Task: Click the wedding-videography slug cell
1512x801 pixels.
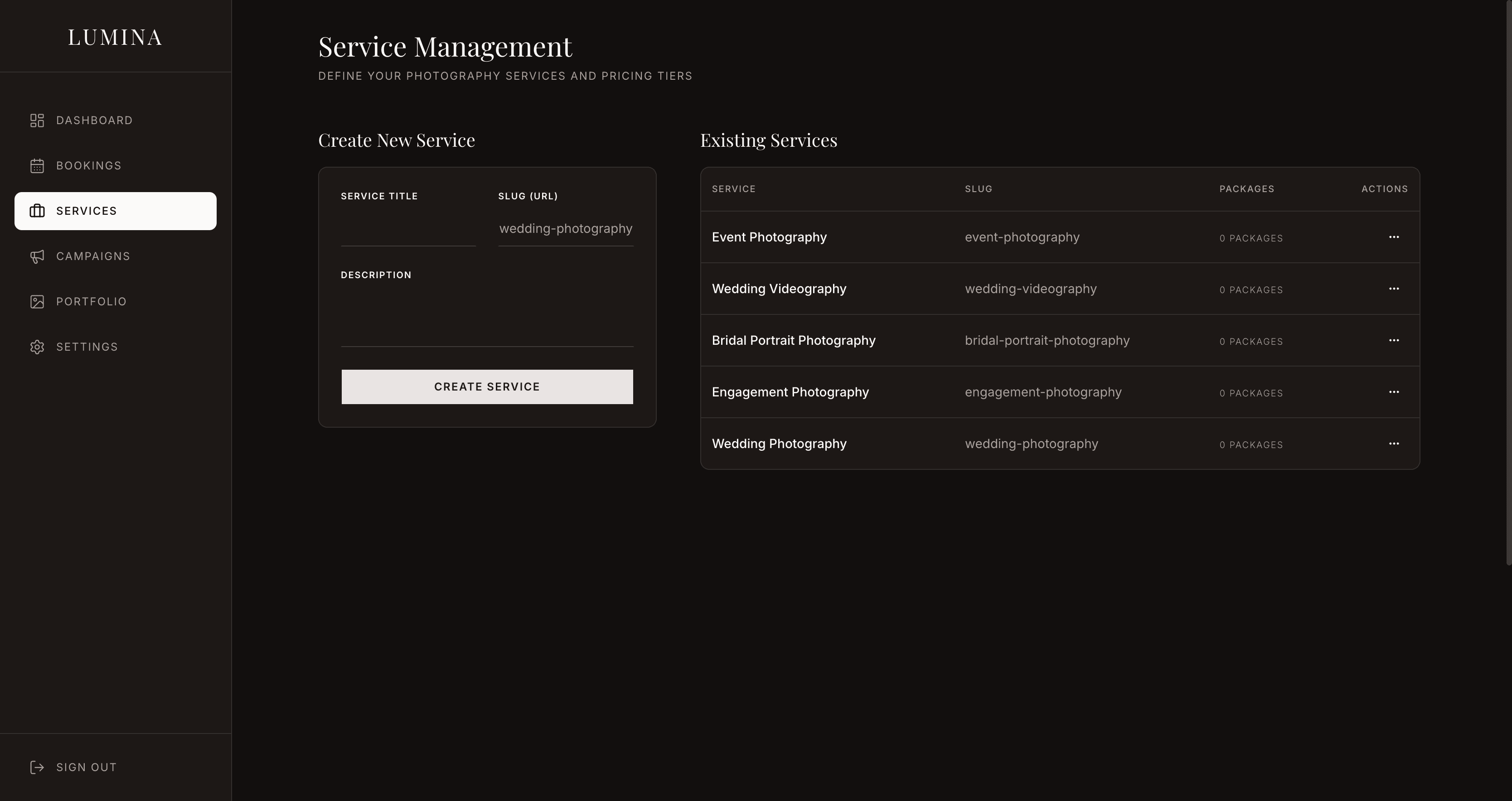Action: click(x=1031, y=289)
